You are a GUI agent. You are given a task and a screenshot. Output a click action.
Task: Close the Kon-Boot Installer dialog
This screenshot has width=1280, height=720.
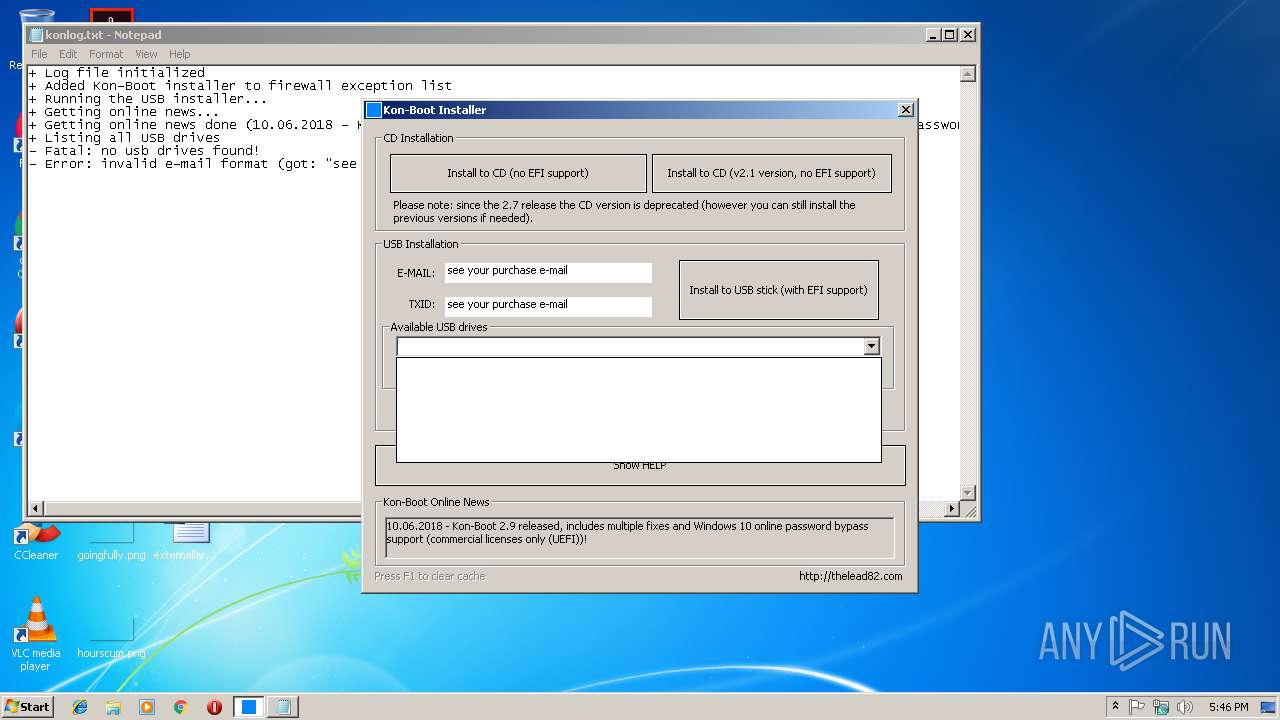tap(905, 110)
